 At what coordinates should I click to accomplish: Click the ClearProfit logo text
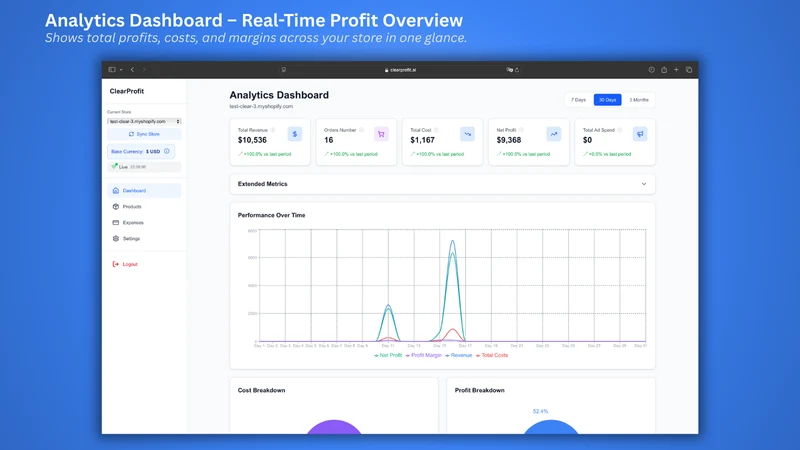(127, 91)
